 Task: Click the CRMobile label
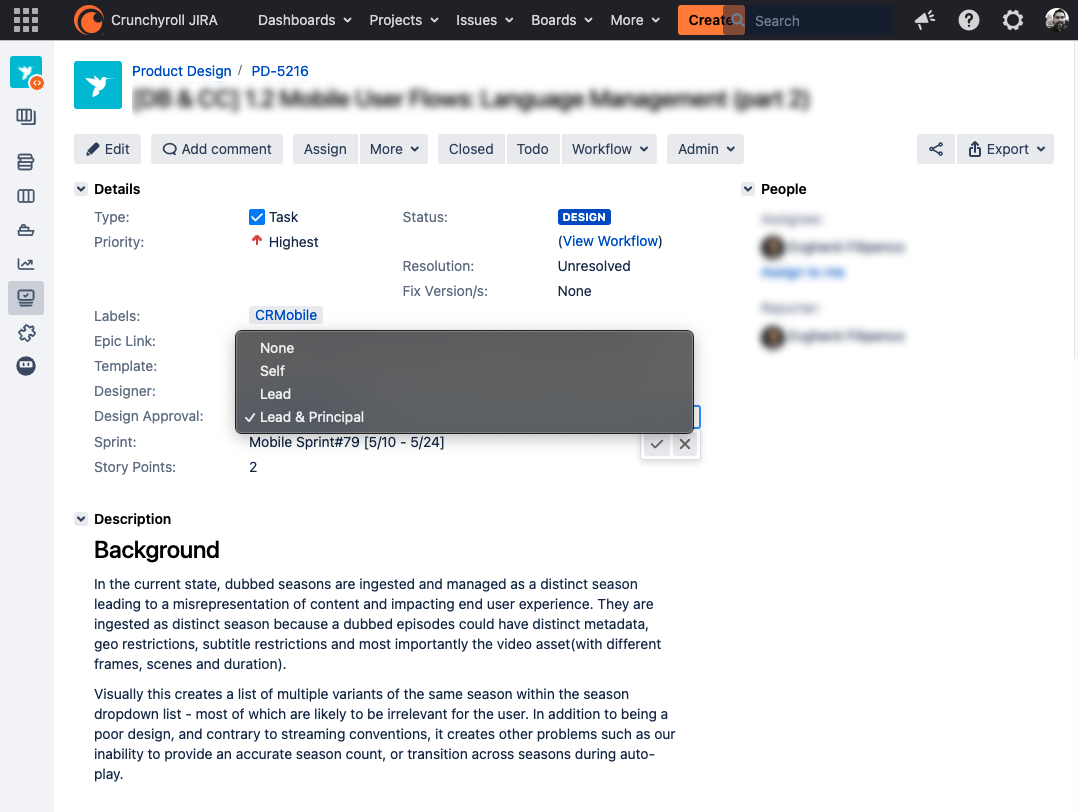click(x=286, y=316)
